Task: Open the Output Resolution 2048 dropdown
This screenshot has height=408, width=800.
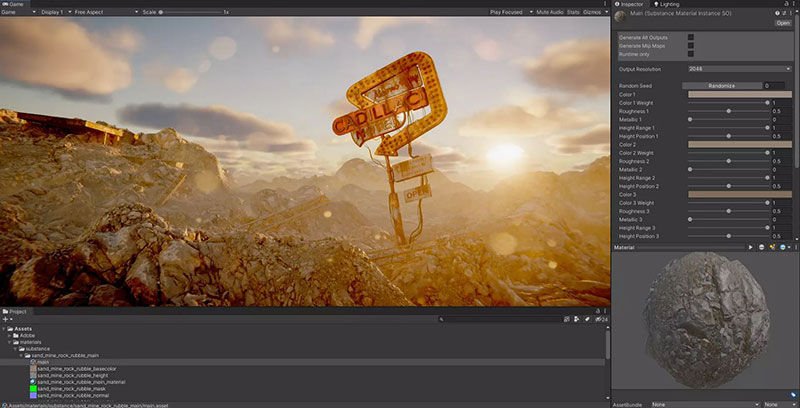Action: 740,69
